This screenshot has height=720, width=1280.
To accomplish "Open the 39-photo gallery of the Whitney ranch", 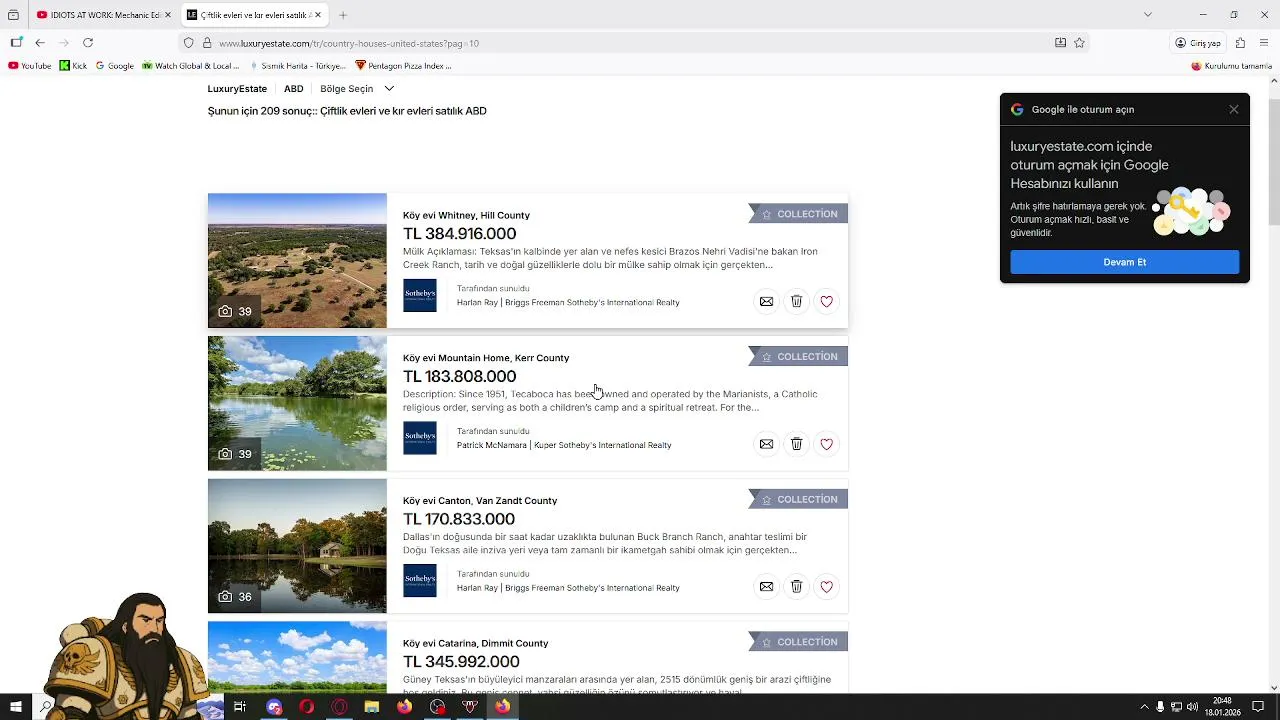I will pos(297,260).
